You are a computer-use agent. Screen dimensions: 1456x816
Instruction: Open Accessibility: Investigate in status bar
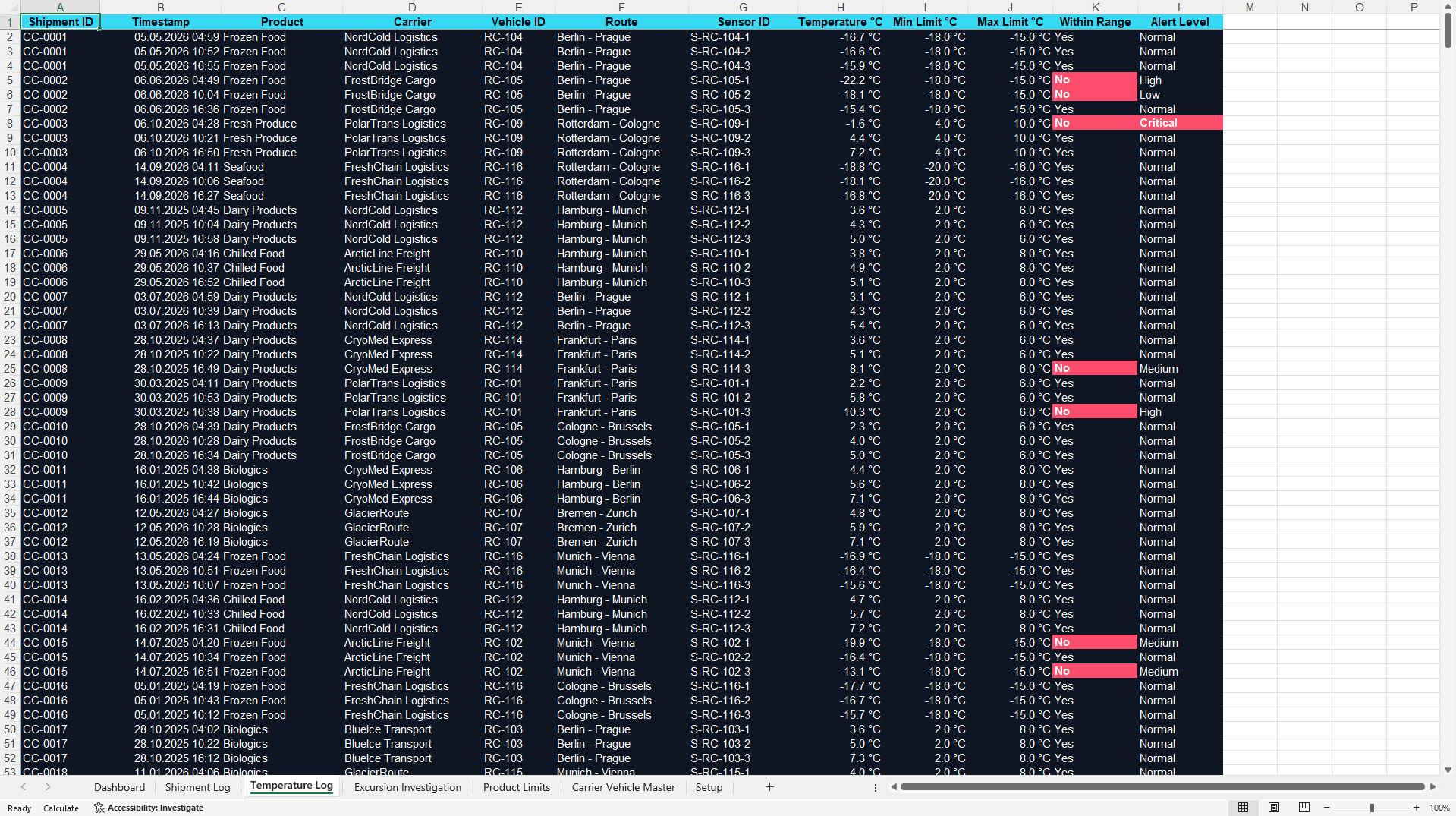149,808
